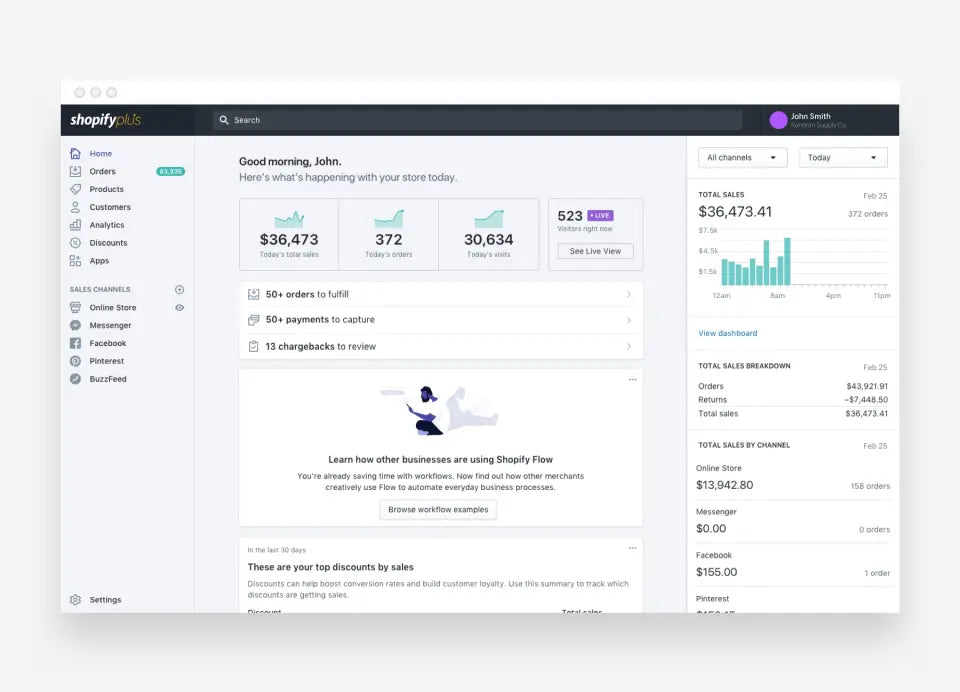Toggle Online Store visibility with the eye icon

(x=180, y=307)
